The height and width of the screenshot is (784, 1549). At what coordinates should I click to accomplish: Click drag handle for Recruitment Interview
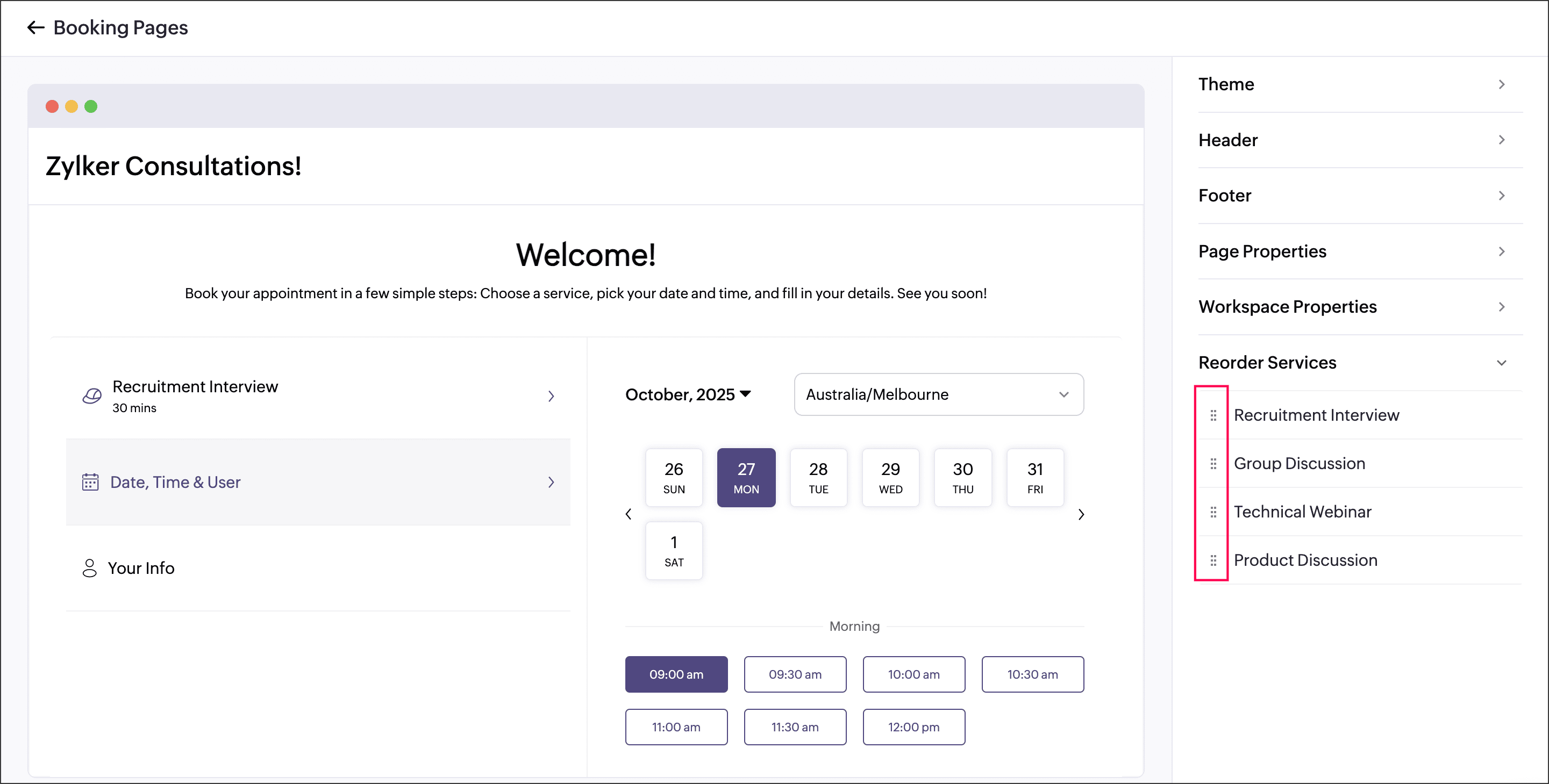point(1213,415)
